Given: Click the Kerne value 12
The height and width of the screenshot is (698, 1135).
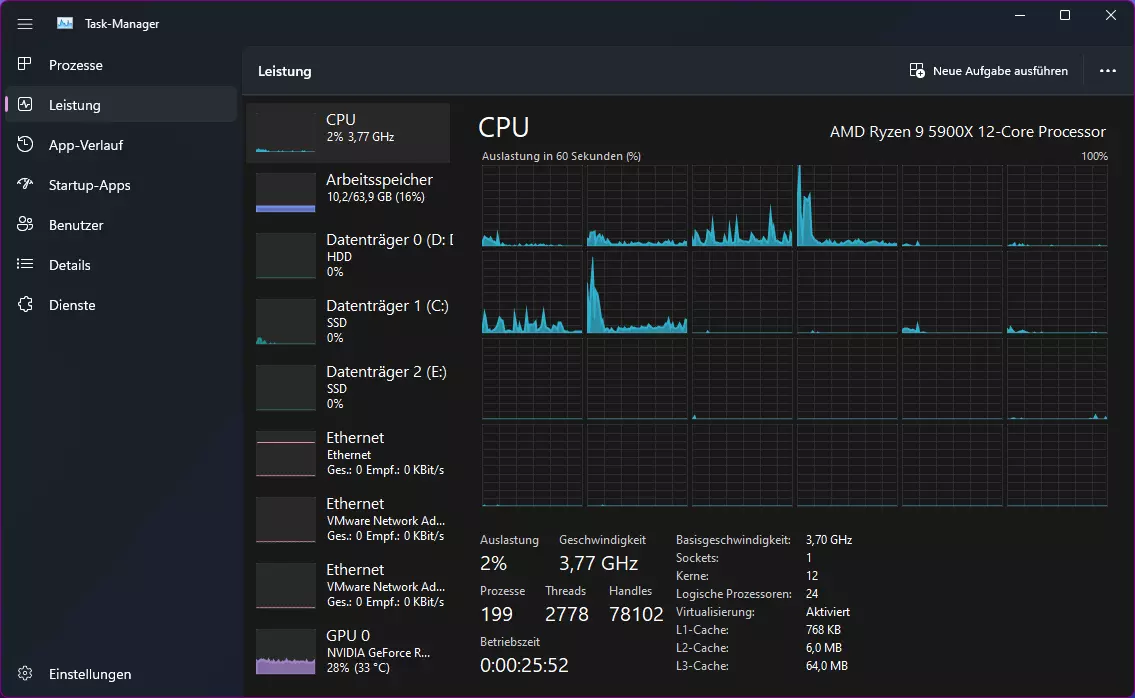Looking at the screenshot, I should point(811,576).
